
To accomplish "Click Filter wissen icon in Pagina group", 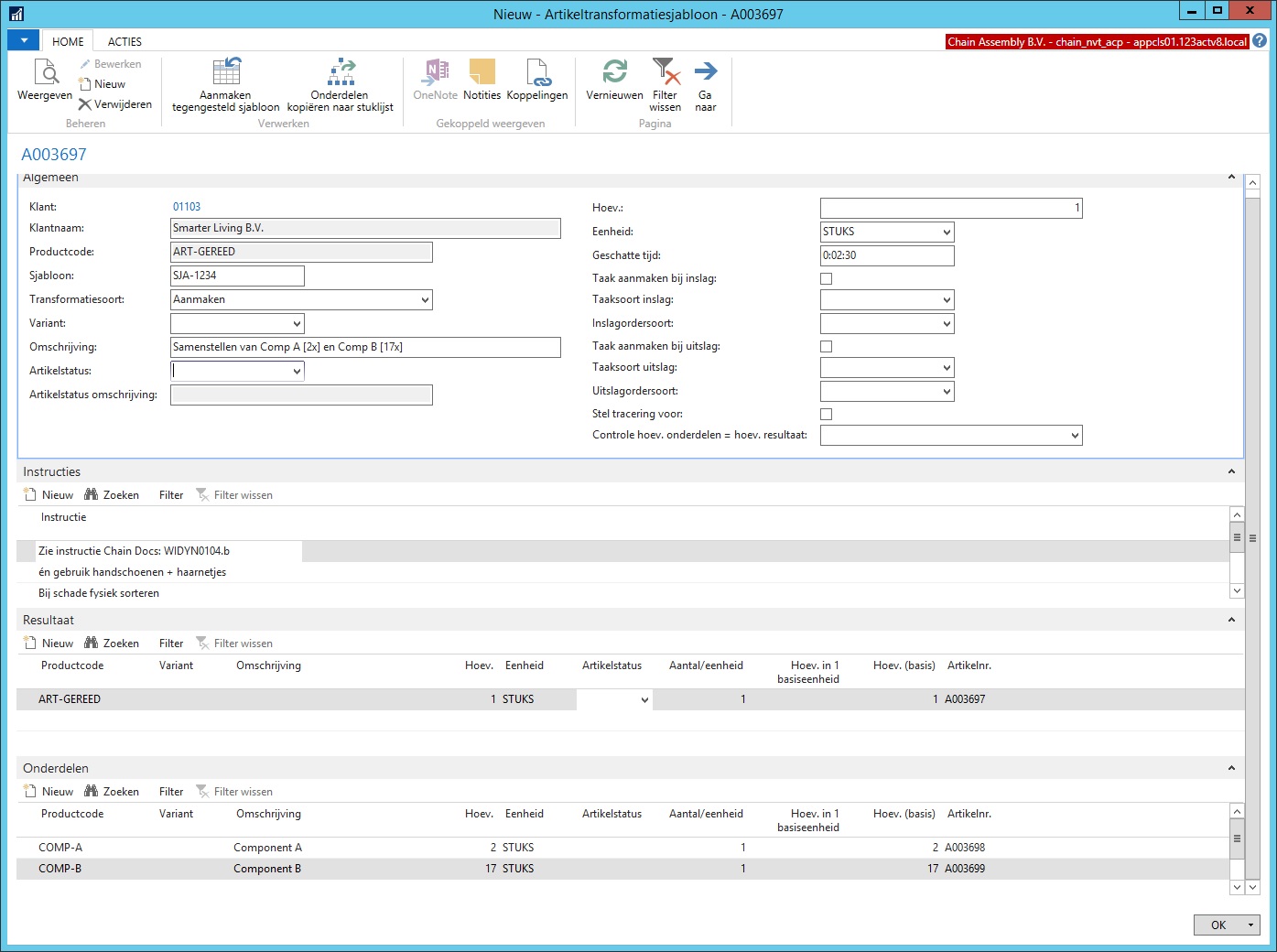I will coord(666,71).
